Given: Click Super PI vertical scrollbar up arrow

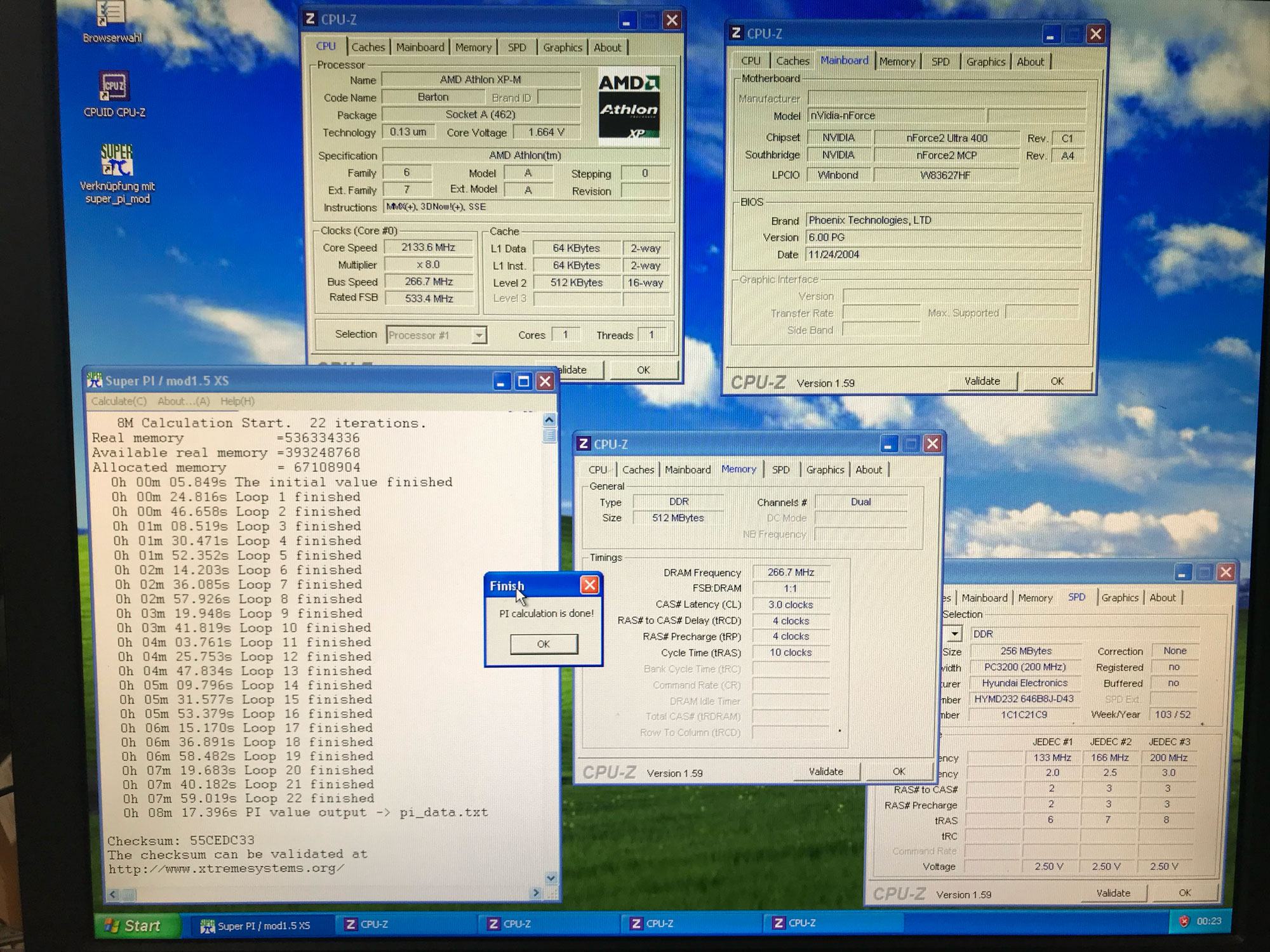Looking at the screenshot, I should (549, 420).
